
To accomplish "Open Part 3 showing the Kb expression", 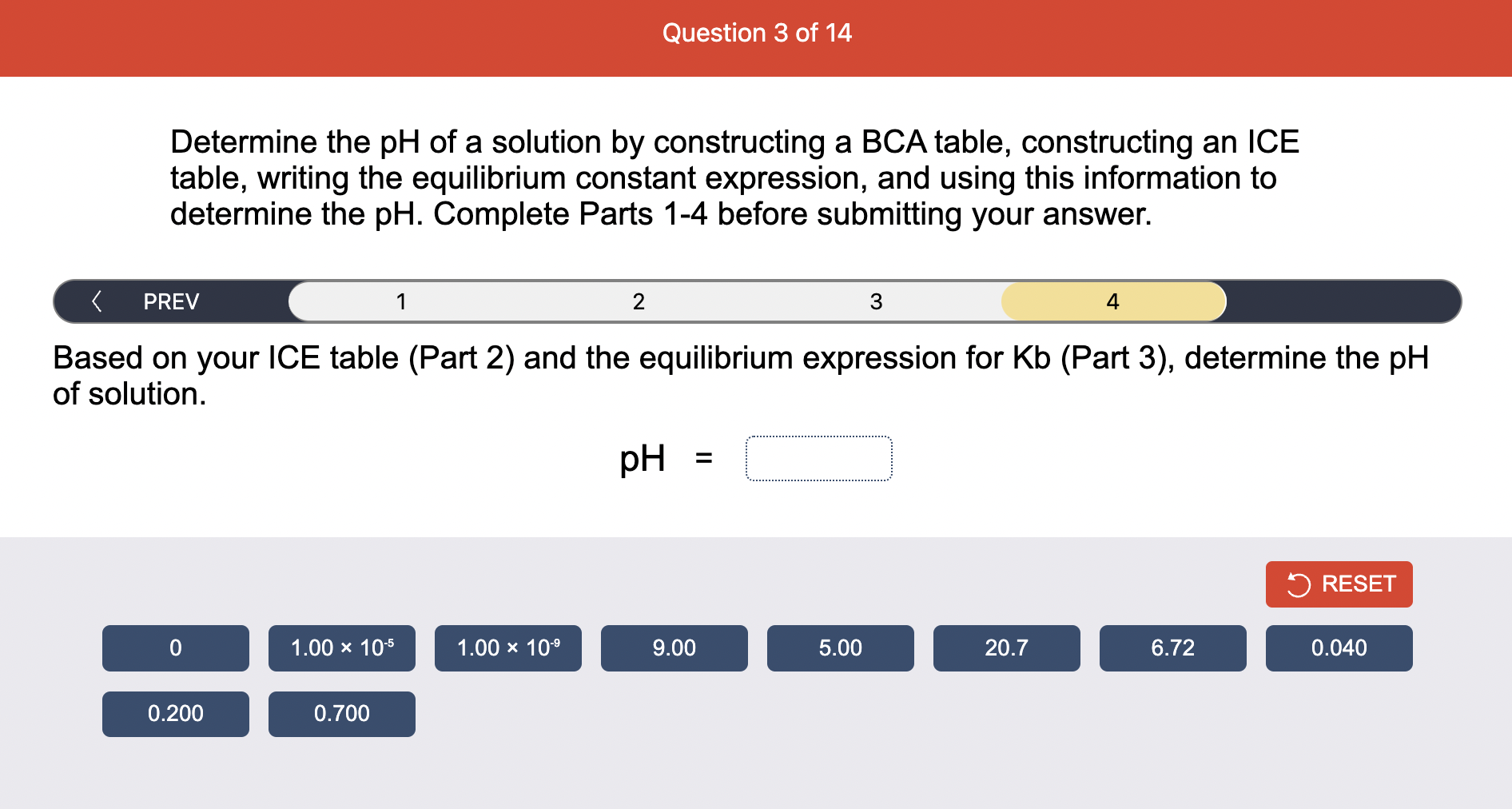I will pos(876,301).
